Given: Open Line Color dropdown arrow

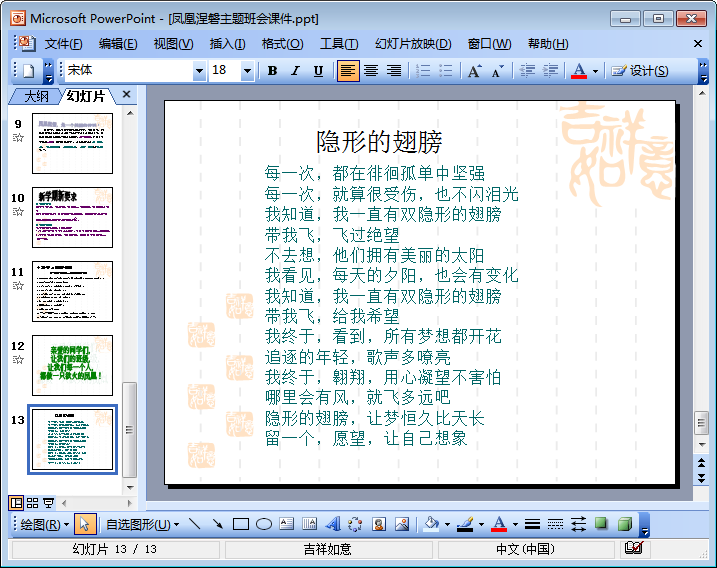Looking at the screenshot, I should tap(482, 525).
